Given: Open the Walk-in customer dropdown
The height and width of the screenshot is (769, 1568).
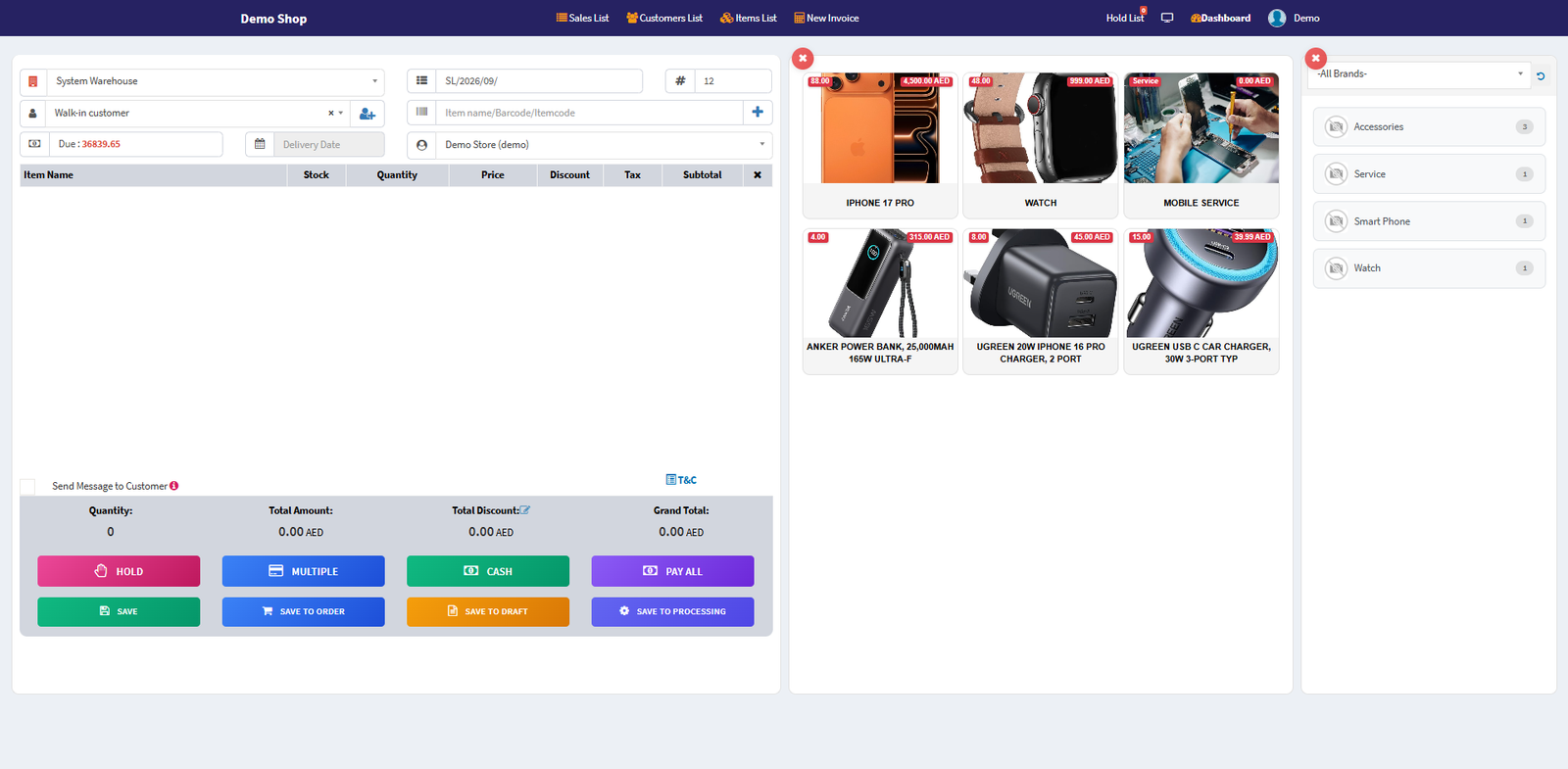Looking at the screenshot, I should coord(197,113).
